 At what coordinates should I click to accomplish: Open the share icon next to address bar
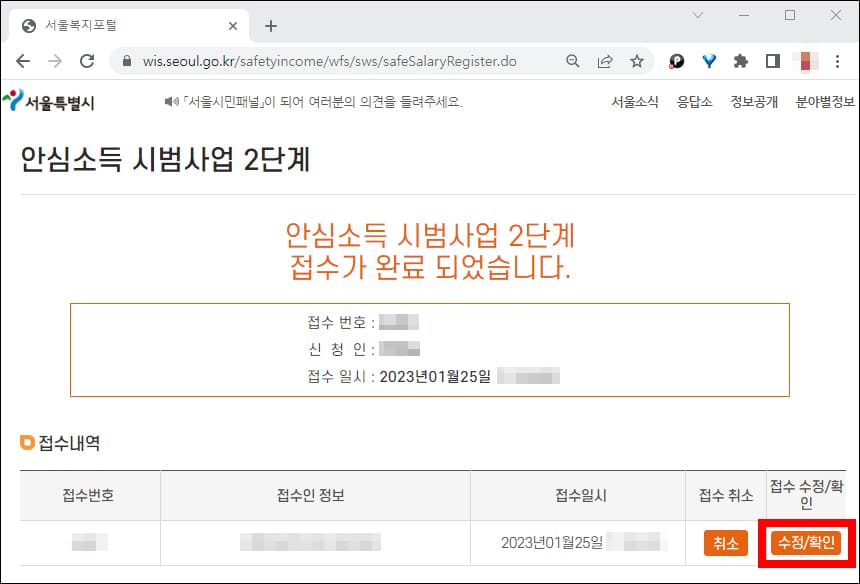coord(604,61)
